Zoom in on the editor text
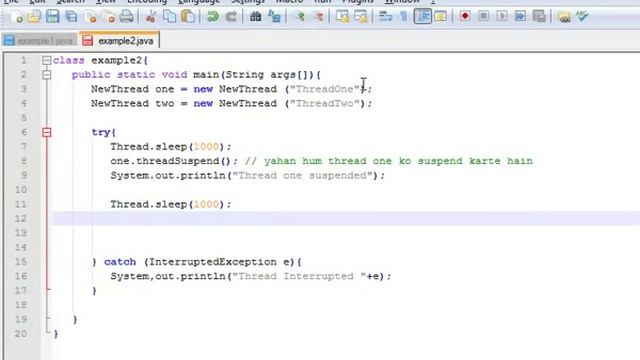The image size is (640, 360). coord(300,17)
